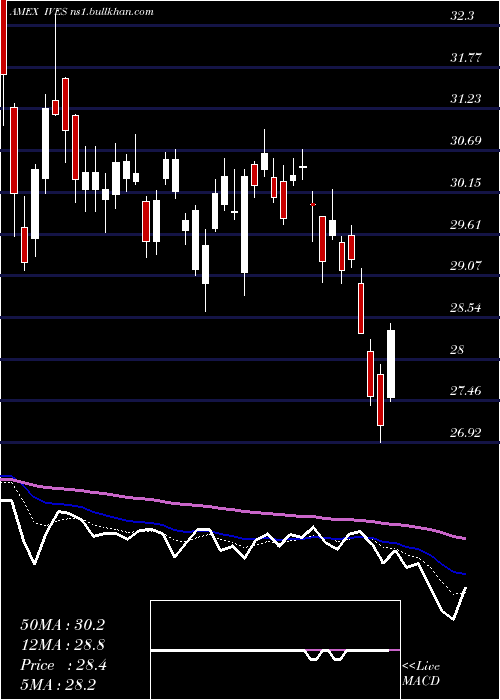Click the tall white candle spanning 29.07 to 30.15

click(x=244, y=224)
